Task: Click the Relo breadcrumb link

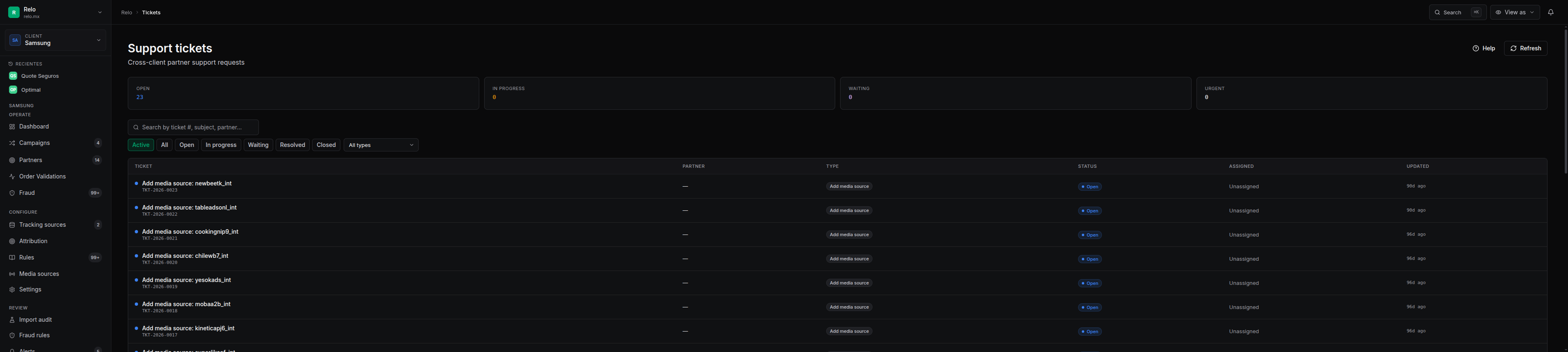Action: point(127,13)
